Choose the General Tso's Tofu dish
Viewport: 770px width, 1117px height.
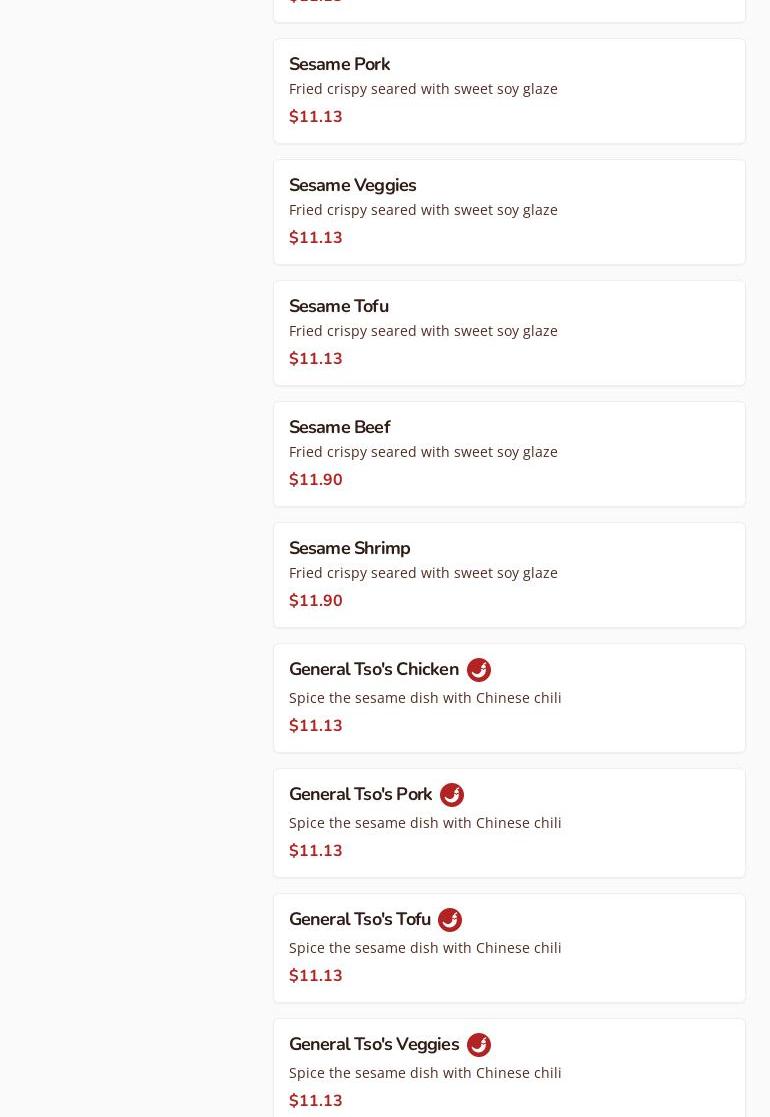[x=359, y=919]
